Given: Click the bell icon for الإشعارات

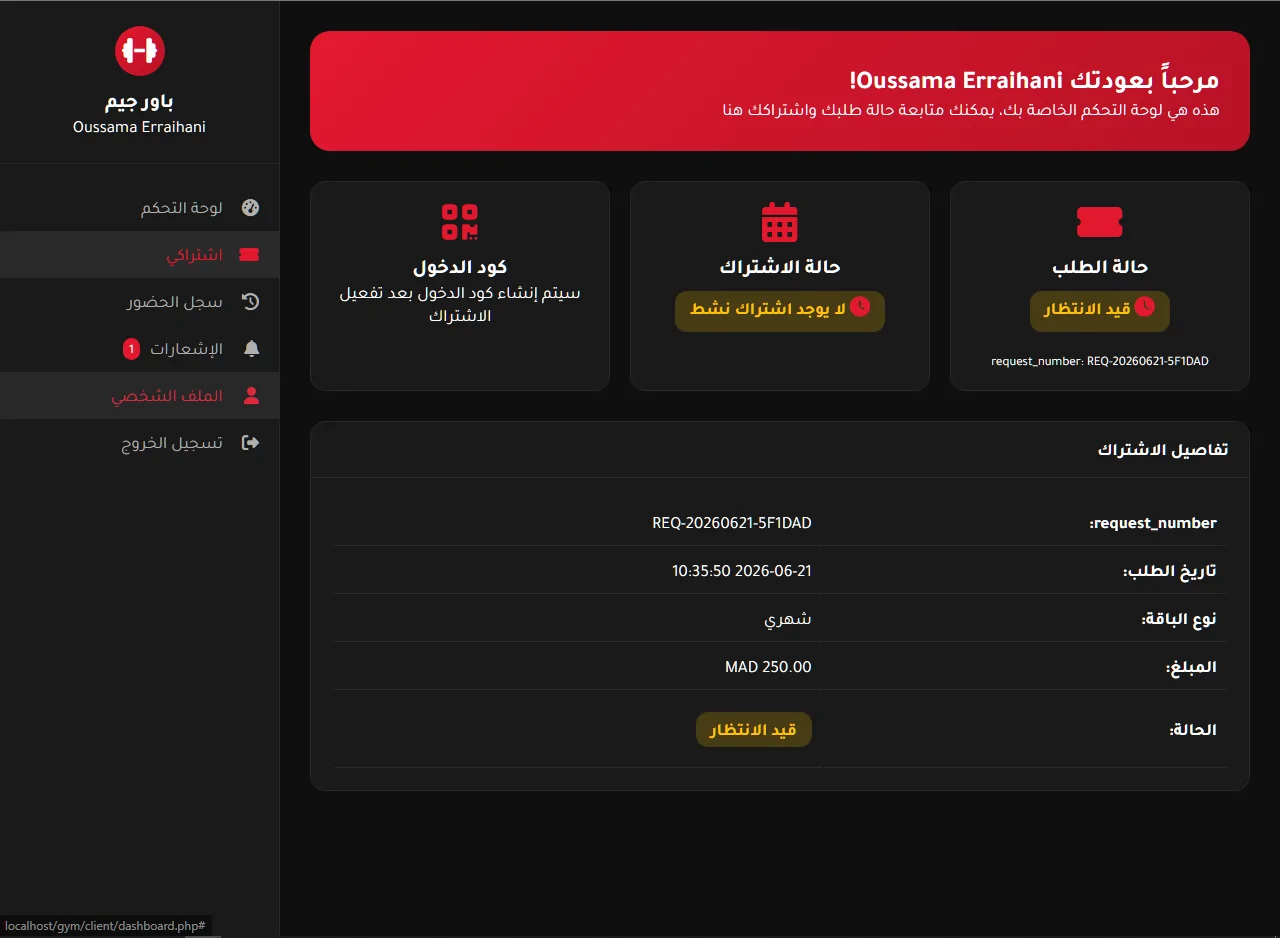Looking at the screenshot, I should pyautogui.click(x=251, y=348).
